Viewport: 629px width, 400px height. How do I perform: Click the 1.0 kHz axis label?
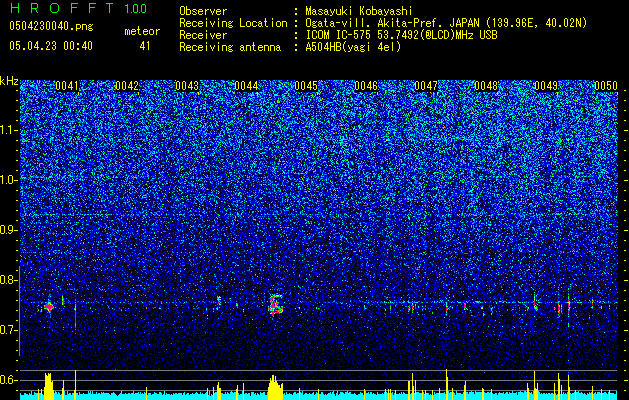tap(9, 180)
